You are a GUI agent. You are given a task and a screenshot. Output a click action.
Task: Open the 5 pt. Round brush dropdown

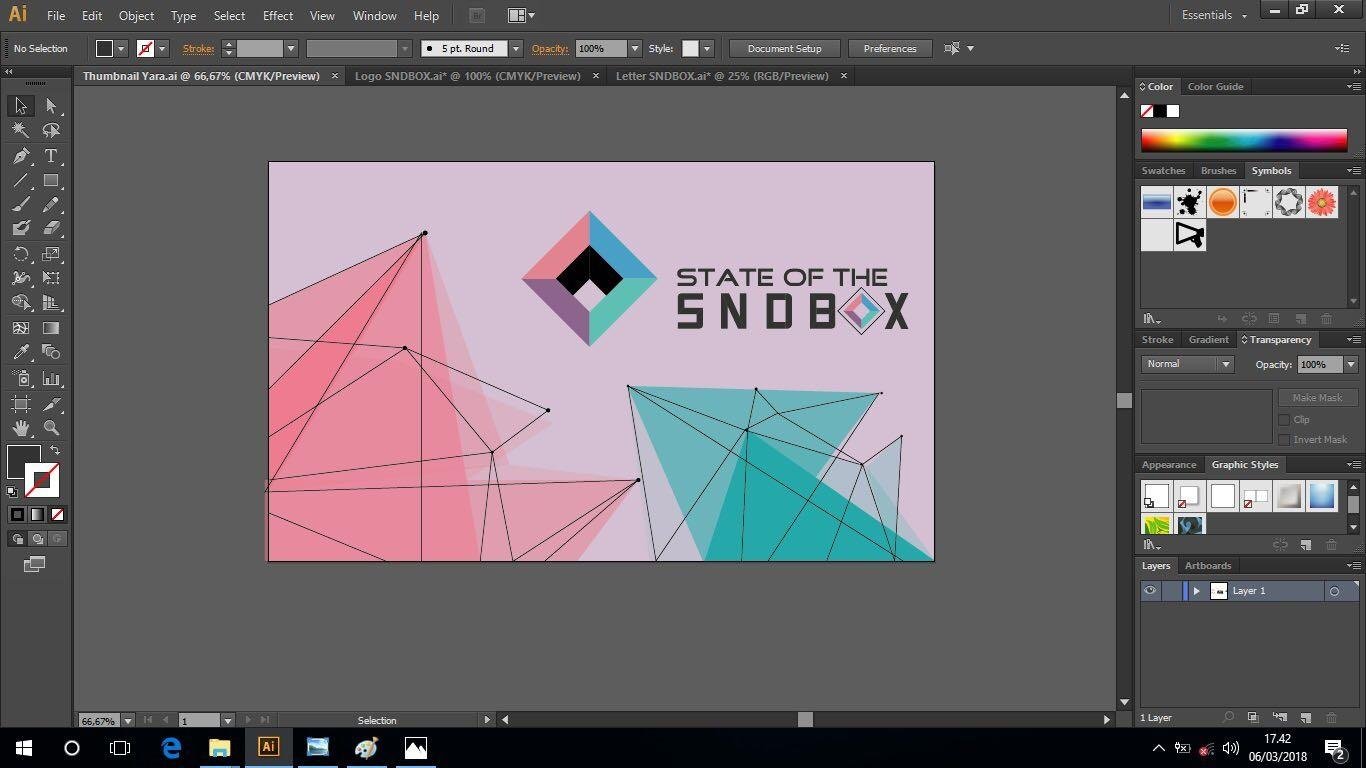[516, 48]
